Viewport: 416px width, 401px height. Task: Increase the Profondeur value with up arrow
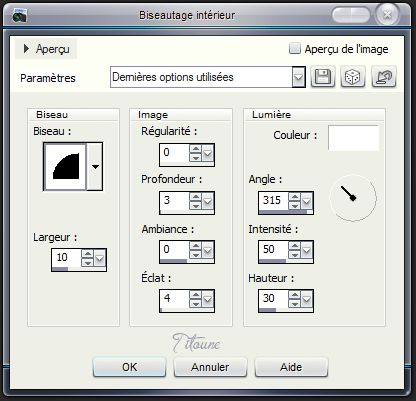click(x=195, y=197)
